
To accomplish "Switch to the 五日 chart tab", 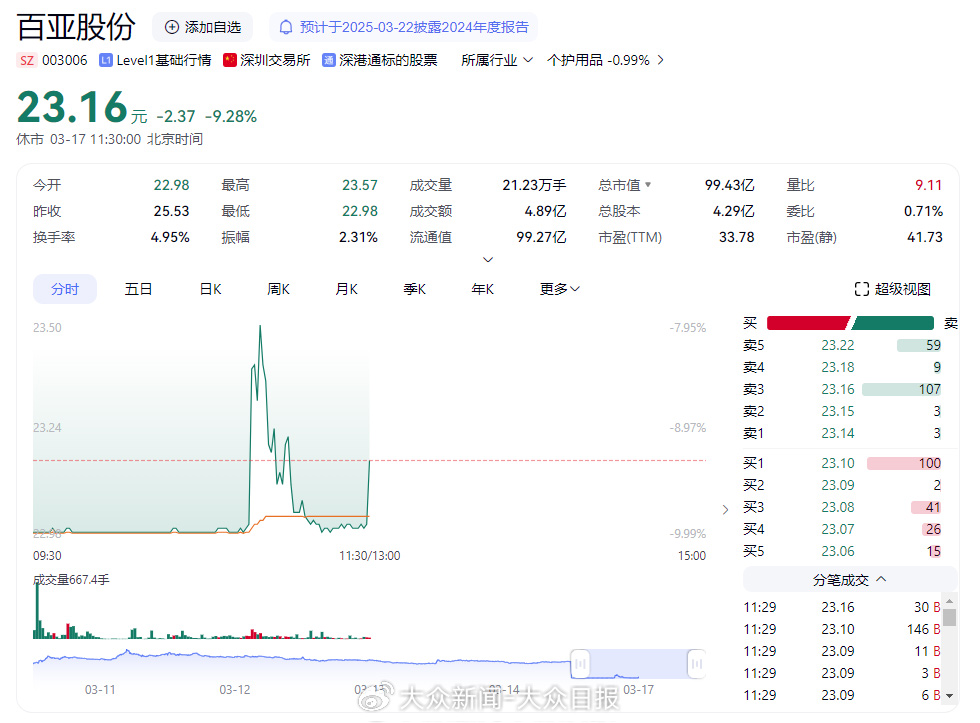I will coord(138,289).
